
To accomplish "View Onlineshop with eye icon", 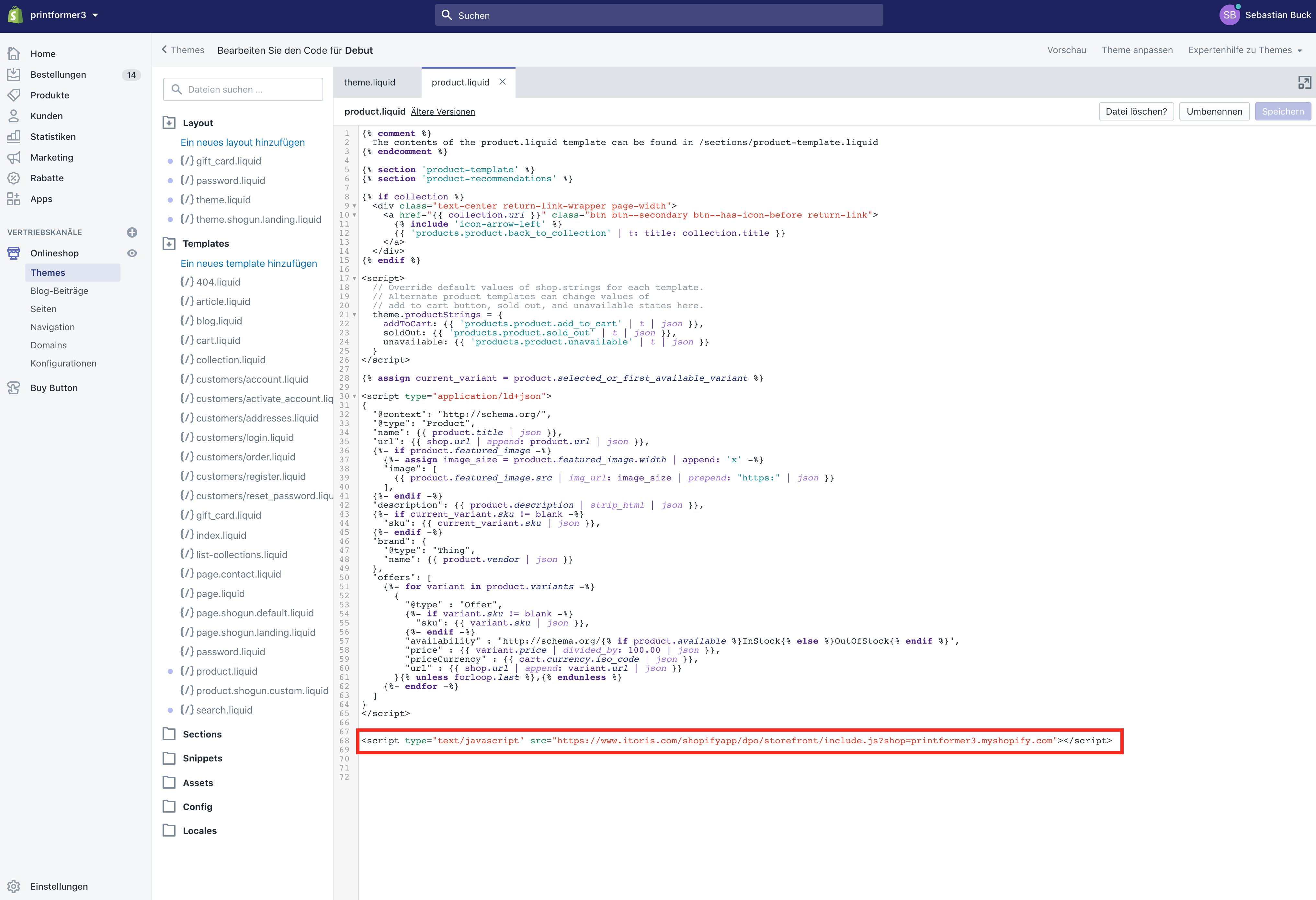I will click(132, 253).
